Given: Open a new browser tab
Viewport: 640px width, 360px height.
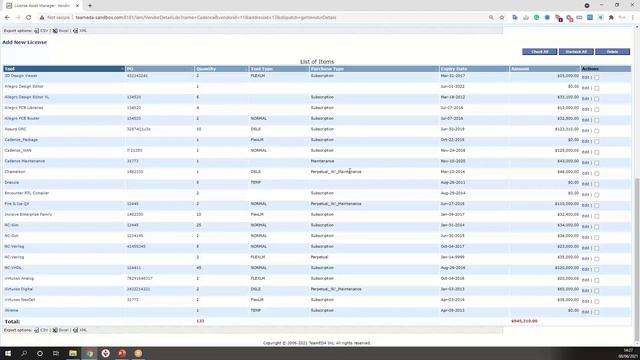Looking at the screenshot, I should [x=90, y=6].
